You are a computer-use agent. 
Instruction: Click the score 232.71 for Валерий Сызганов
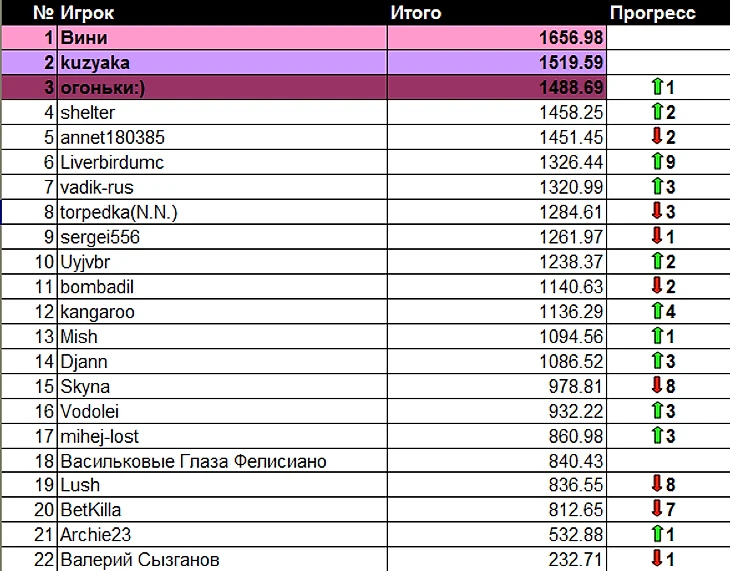click(576, 560)
